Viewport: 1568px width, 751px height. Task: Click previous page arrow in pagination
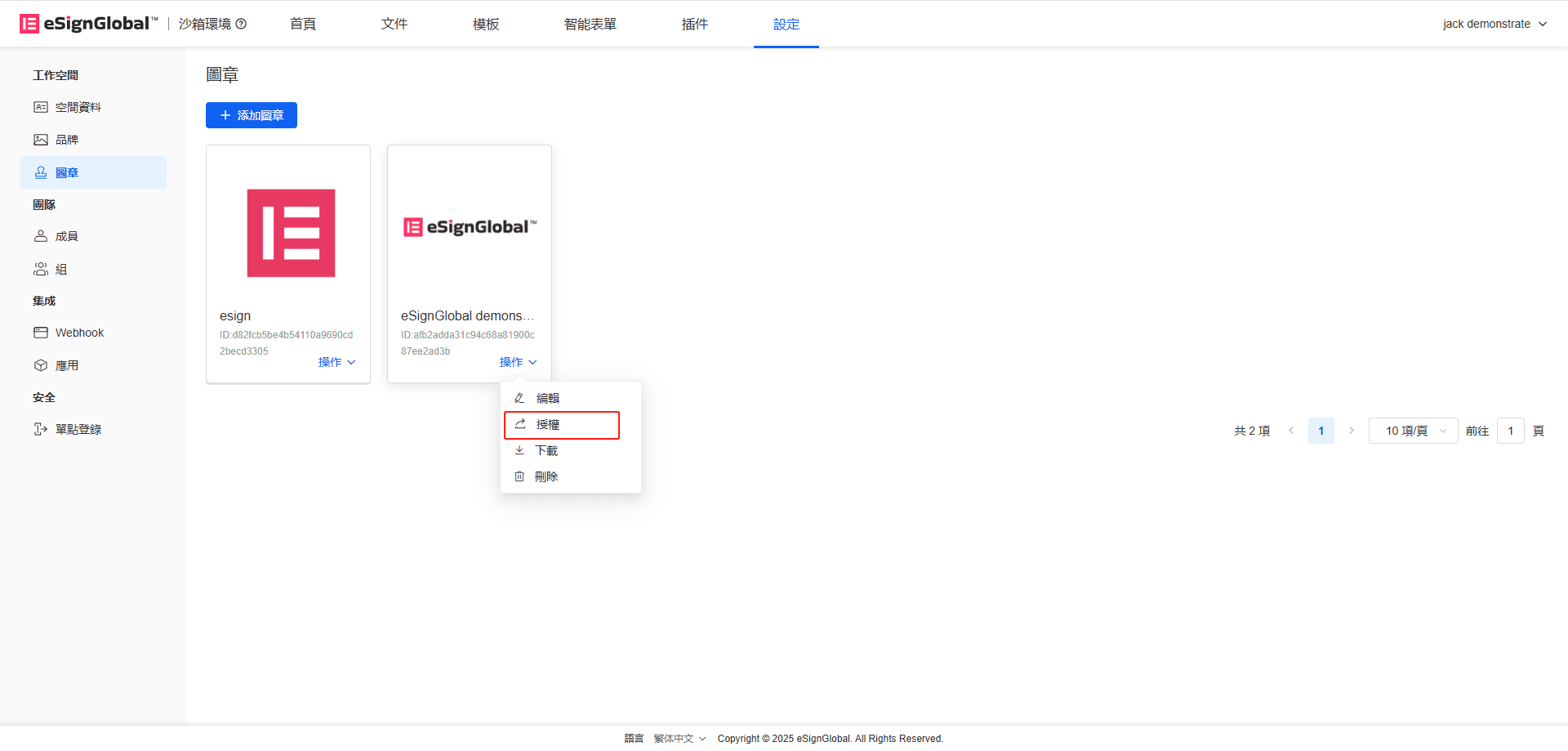[x=1291, y=431]
